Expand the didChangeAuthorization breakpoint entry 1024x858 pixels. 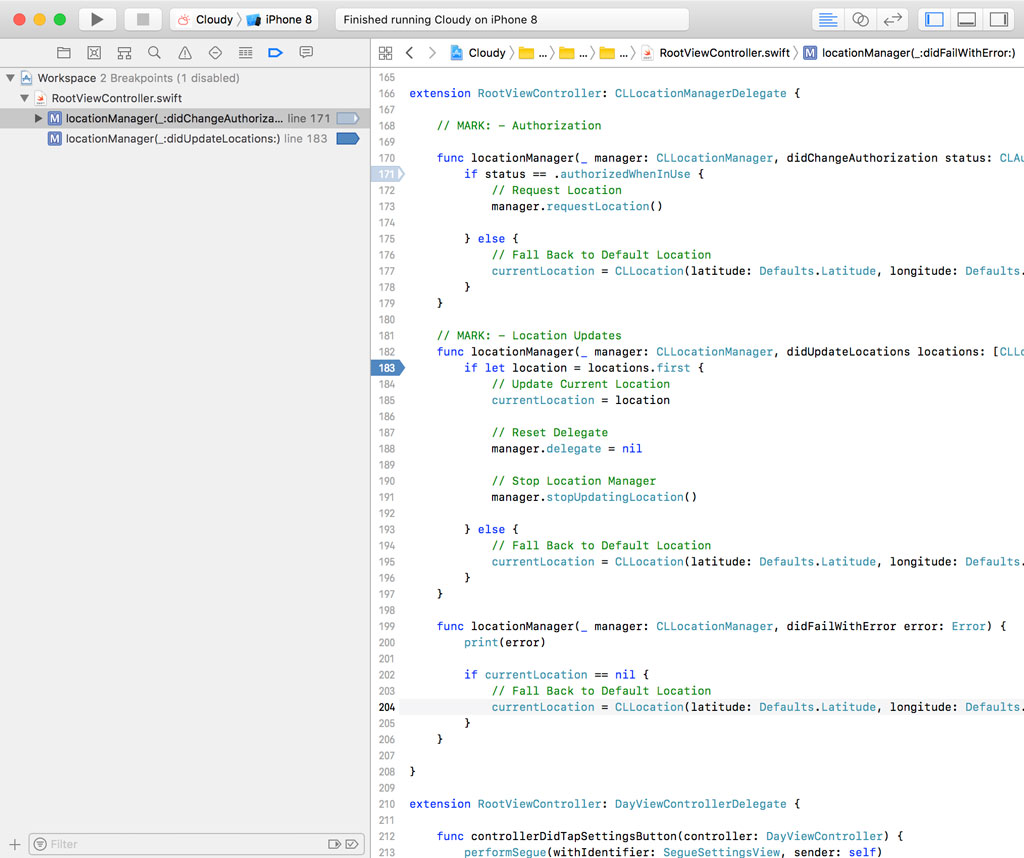(x=37, y=118)
